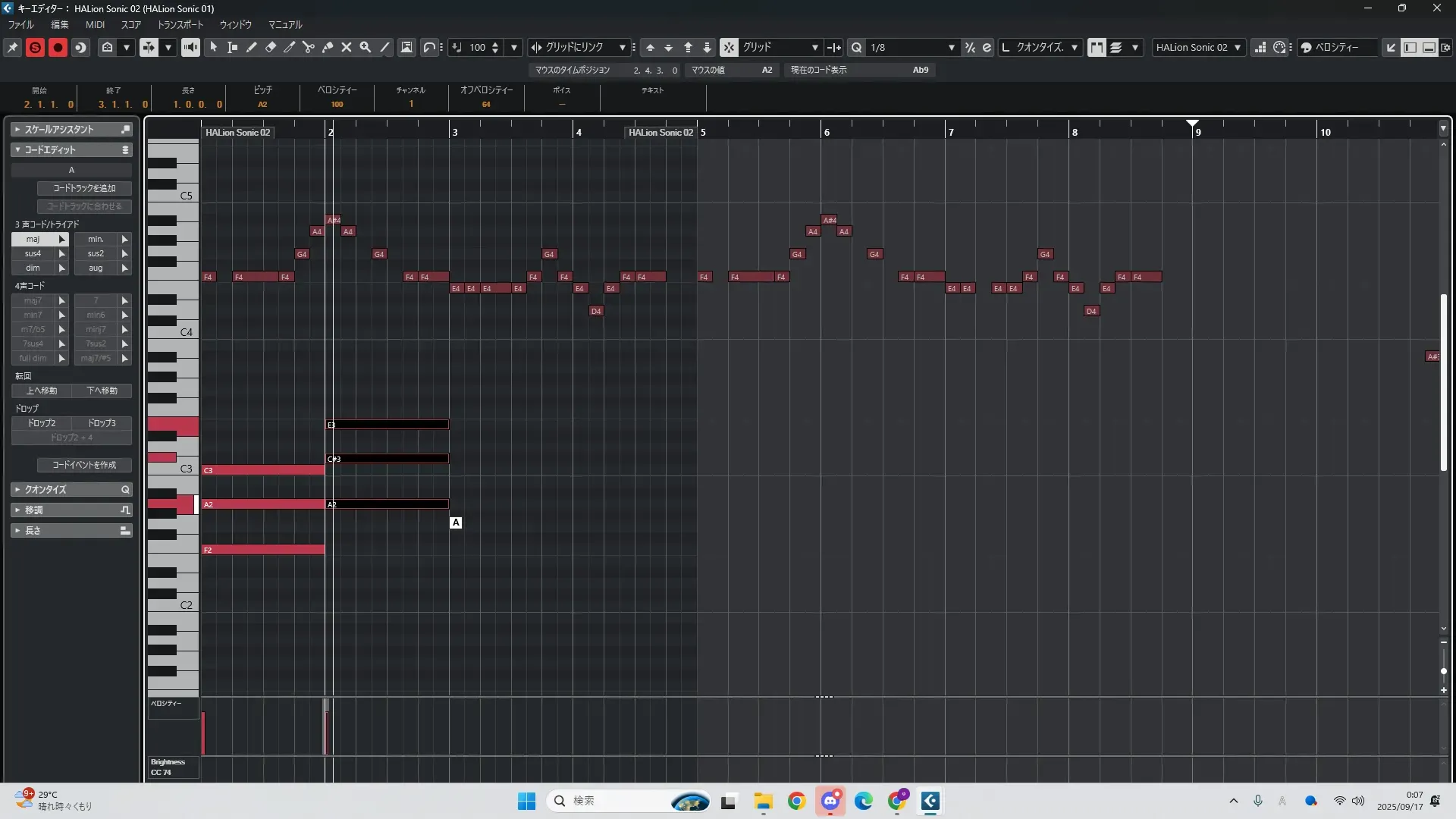Toggle the Record in Editor button
The width and height of the screenshot is (1456, 819).
[x=58, y=47]
